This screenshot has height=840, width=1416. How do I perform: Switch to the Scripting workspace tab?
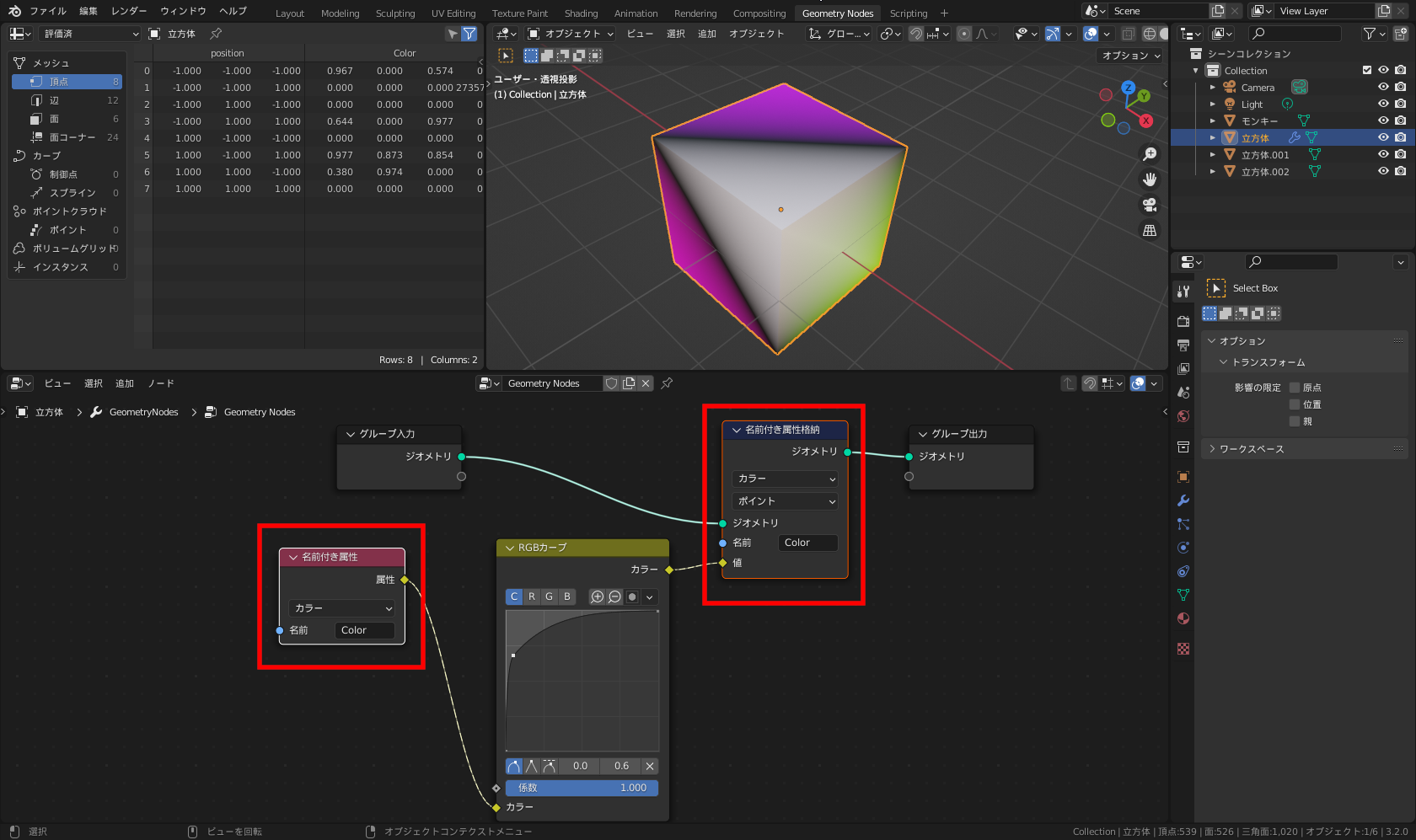tap(909, 13)
